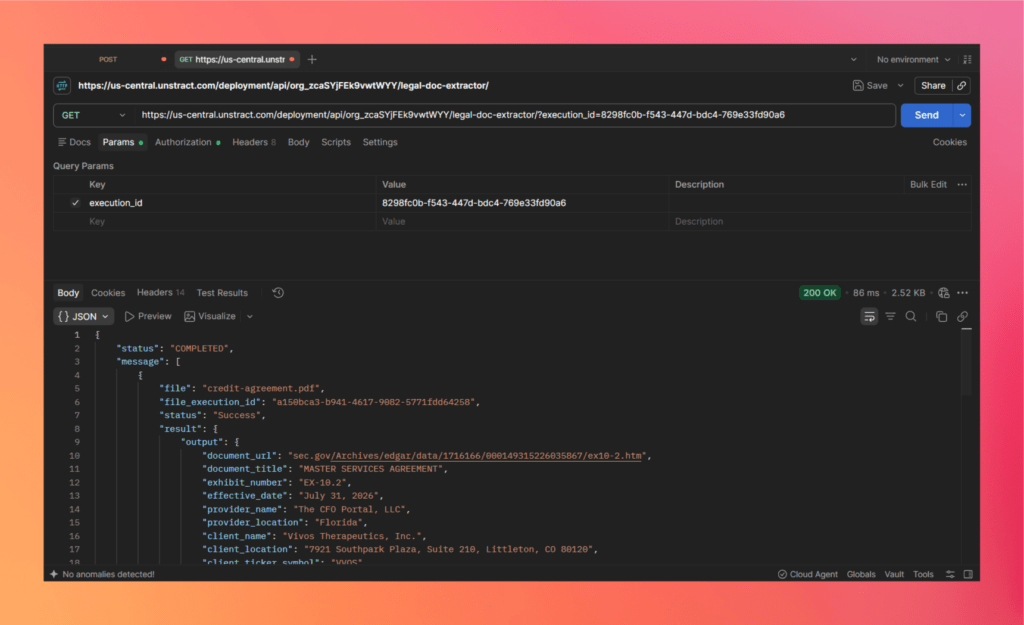
Task: Expand the No environment selector
Action: [914, 59]
